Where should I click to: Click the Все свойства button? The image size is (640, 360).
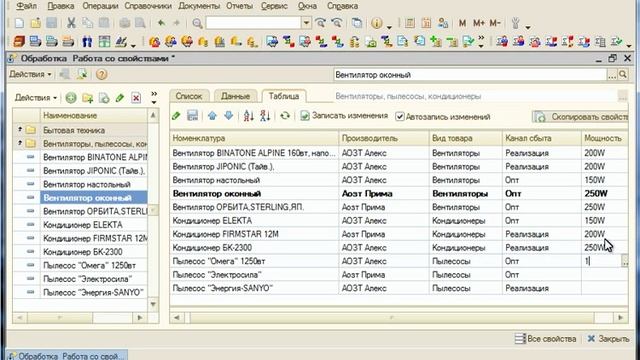(545, 339)
